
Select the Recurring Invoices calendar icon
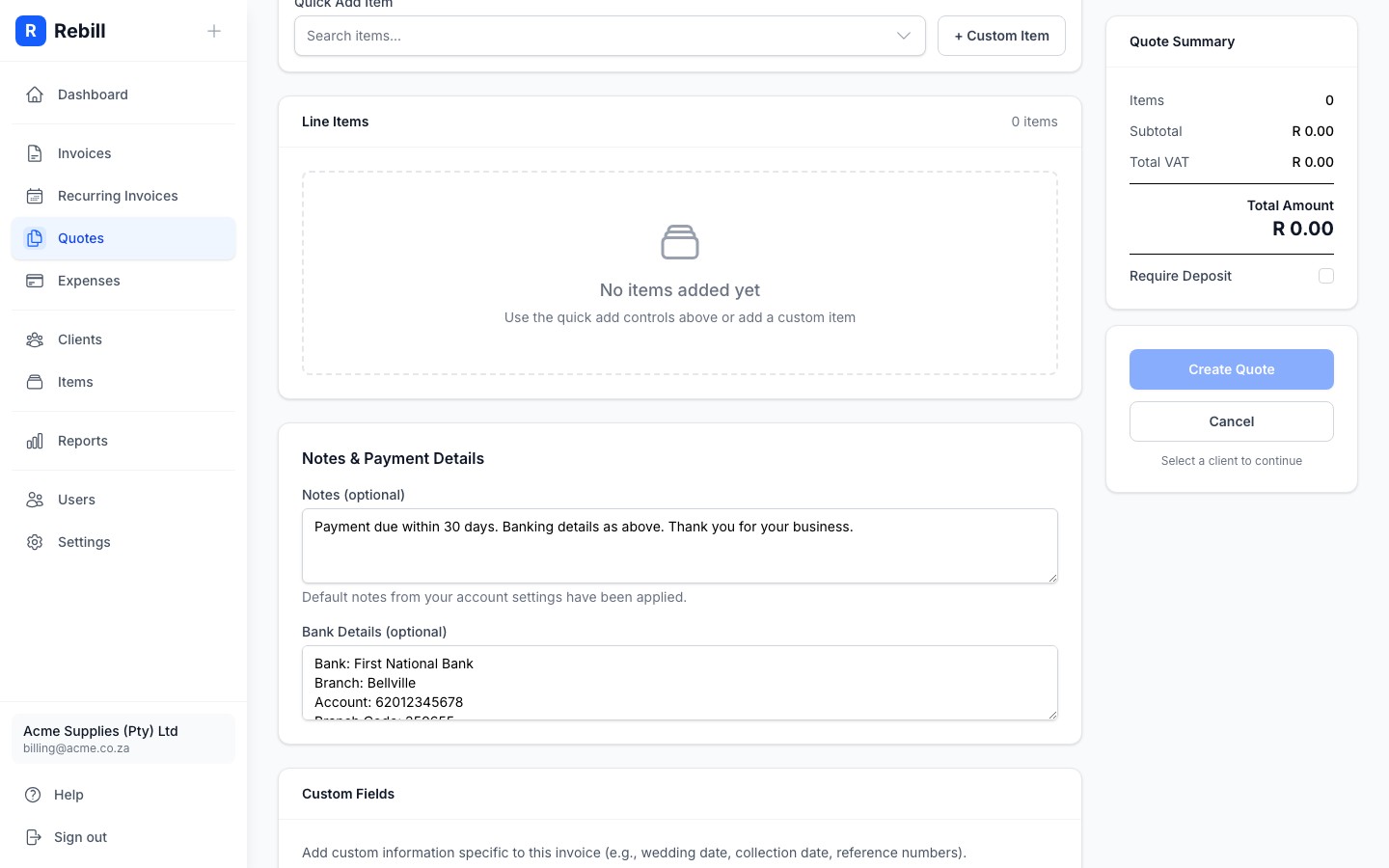pyautogui.click(x=35, y=196)
